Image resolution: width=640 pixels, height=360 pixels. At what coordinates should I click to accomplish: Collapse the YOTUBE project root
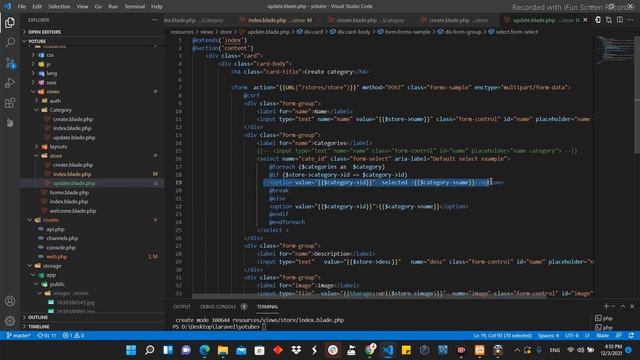tap(92, 41)
